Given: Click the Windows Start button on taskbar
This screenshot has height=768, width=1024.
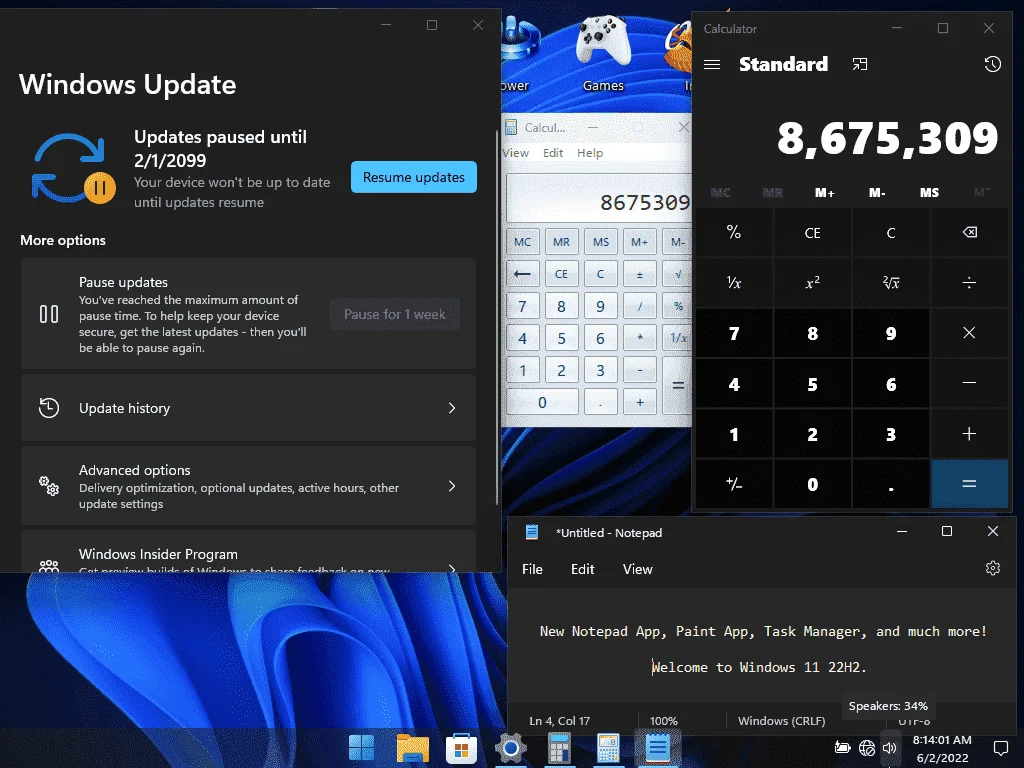Looking at the screenshot, I should click(361, 748).
